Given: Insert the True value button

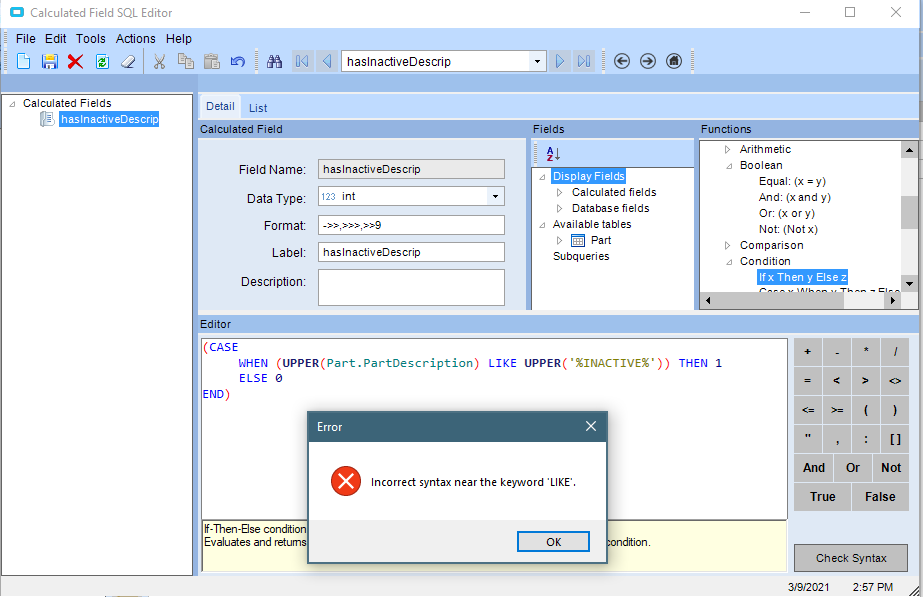Looking at the screenshot, I should pos(822,496).
